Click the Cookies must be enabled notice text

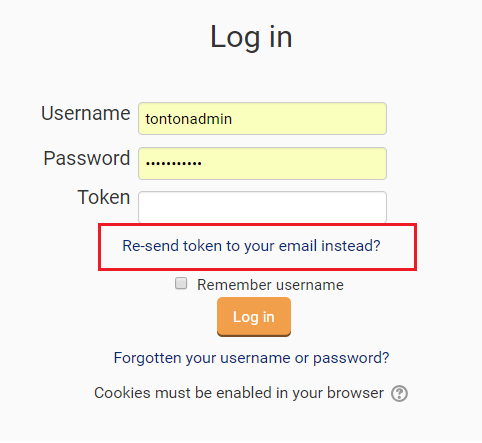[x=239, y=393]
